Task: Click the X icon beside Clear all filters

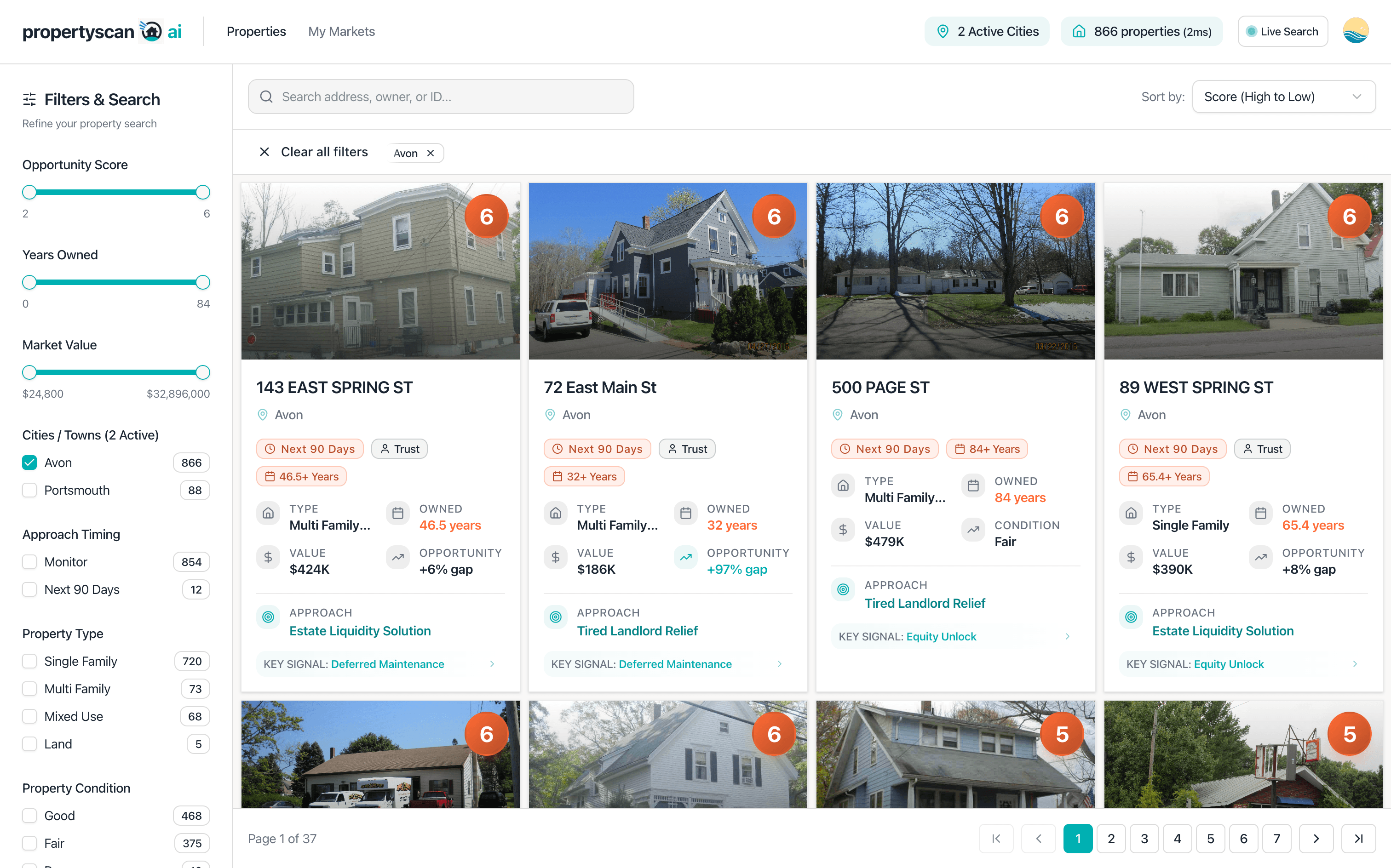Action: point(264,152)
